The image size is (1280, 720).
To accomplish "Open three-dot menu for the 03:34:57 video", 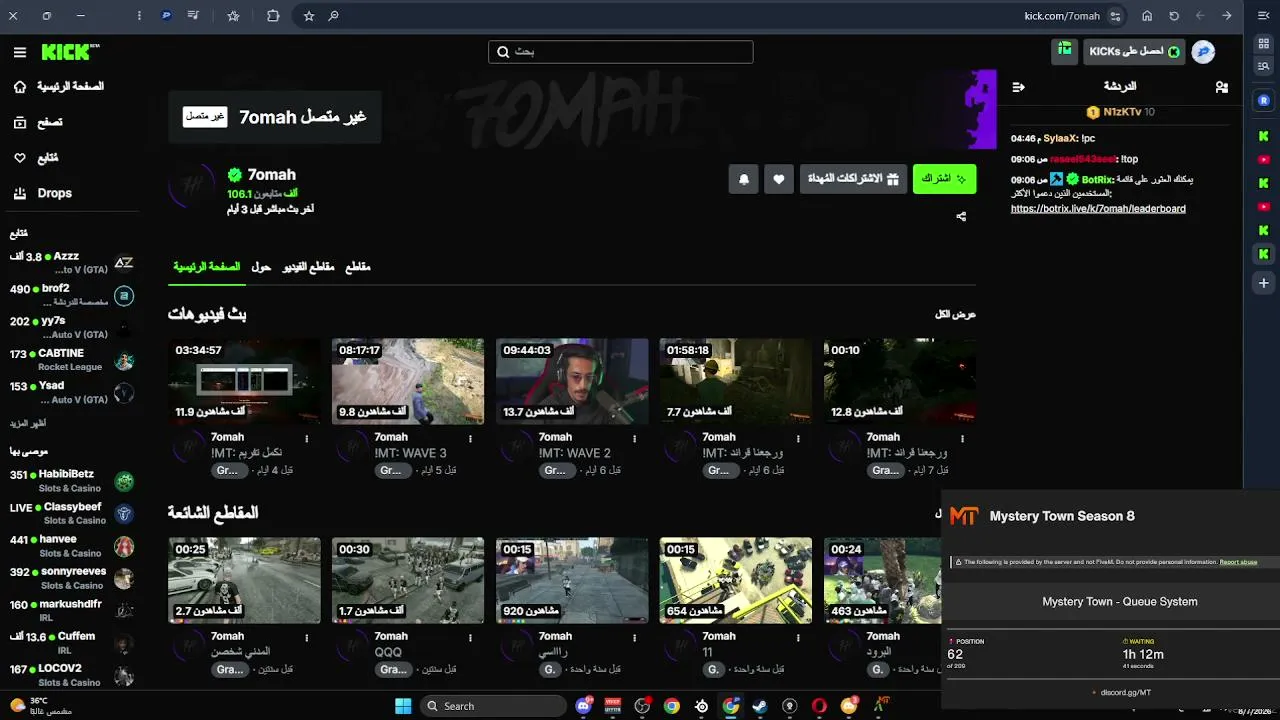I will tap(306, 438).
